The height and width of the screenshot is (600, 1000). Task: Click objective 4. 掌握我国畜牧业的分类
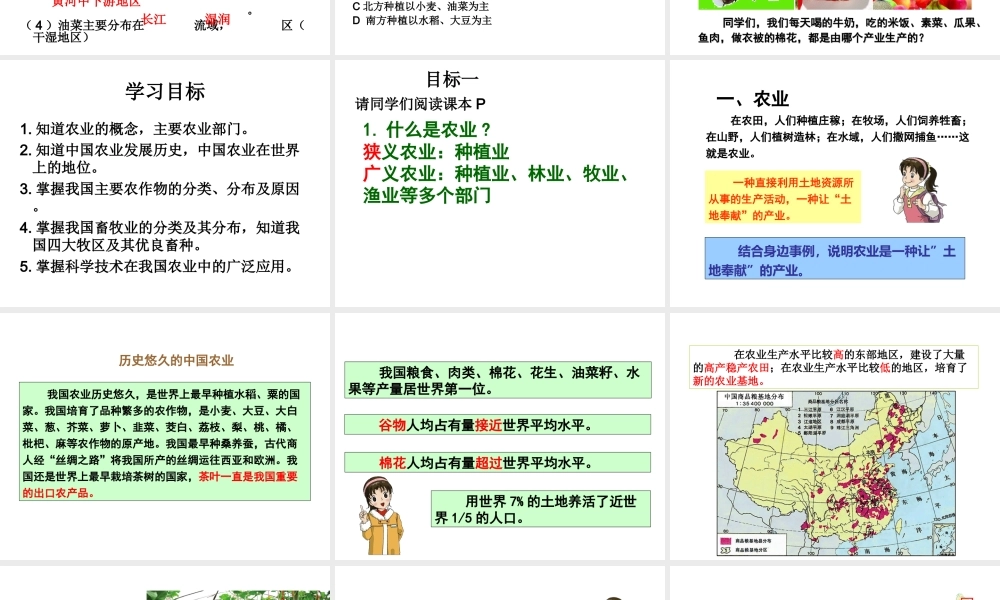(x=159, y=236)
